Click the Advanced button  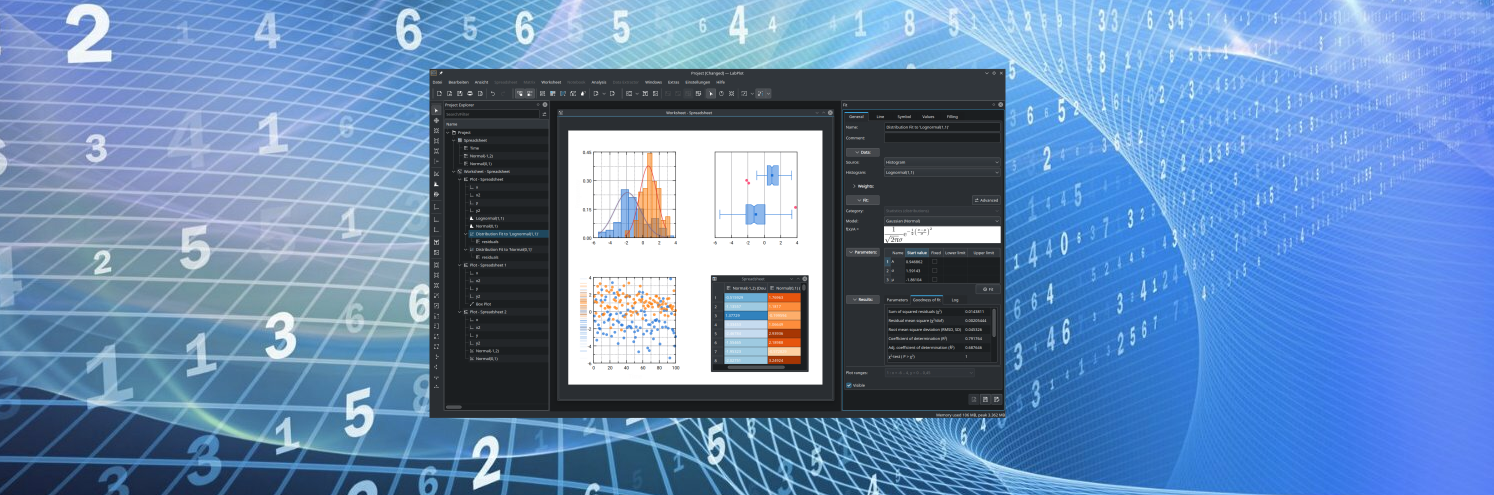click(x=986, y=200)
